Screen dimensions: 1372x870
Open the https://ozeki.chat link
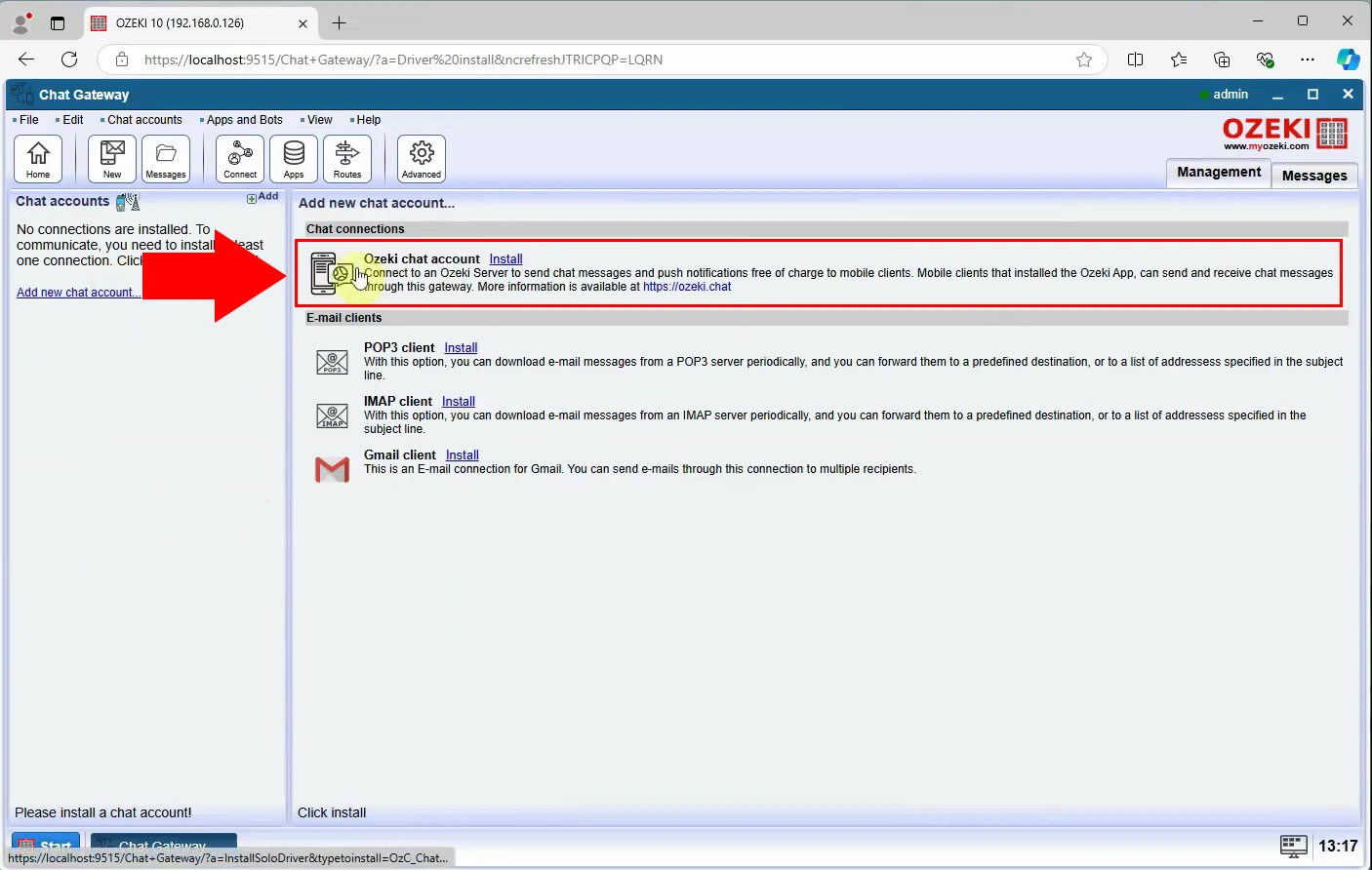point(687,287)
